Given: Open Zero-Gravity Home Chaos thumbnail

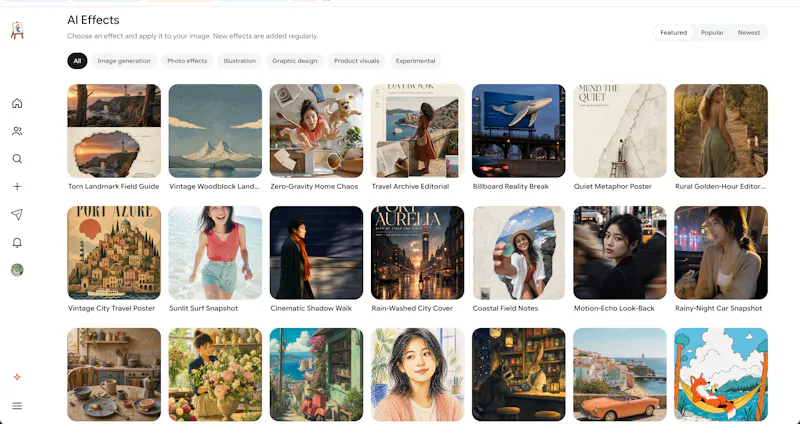Looking at the screenshot, I should click(316, 131).
